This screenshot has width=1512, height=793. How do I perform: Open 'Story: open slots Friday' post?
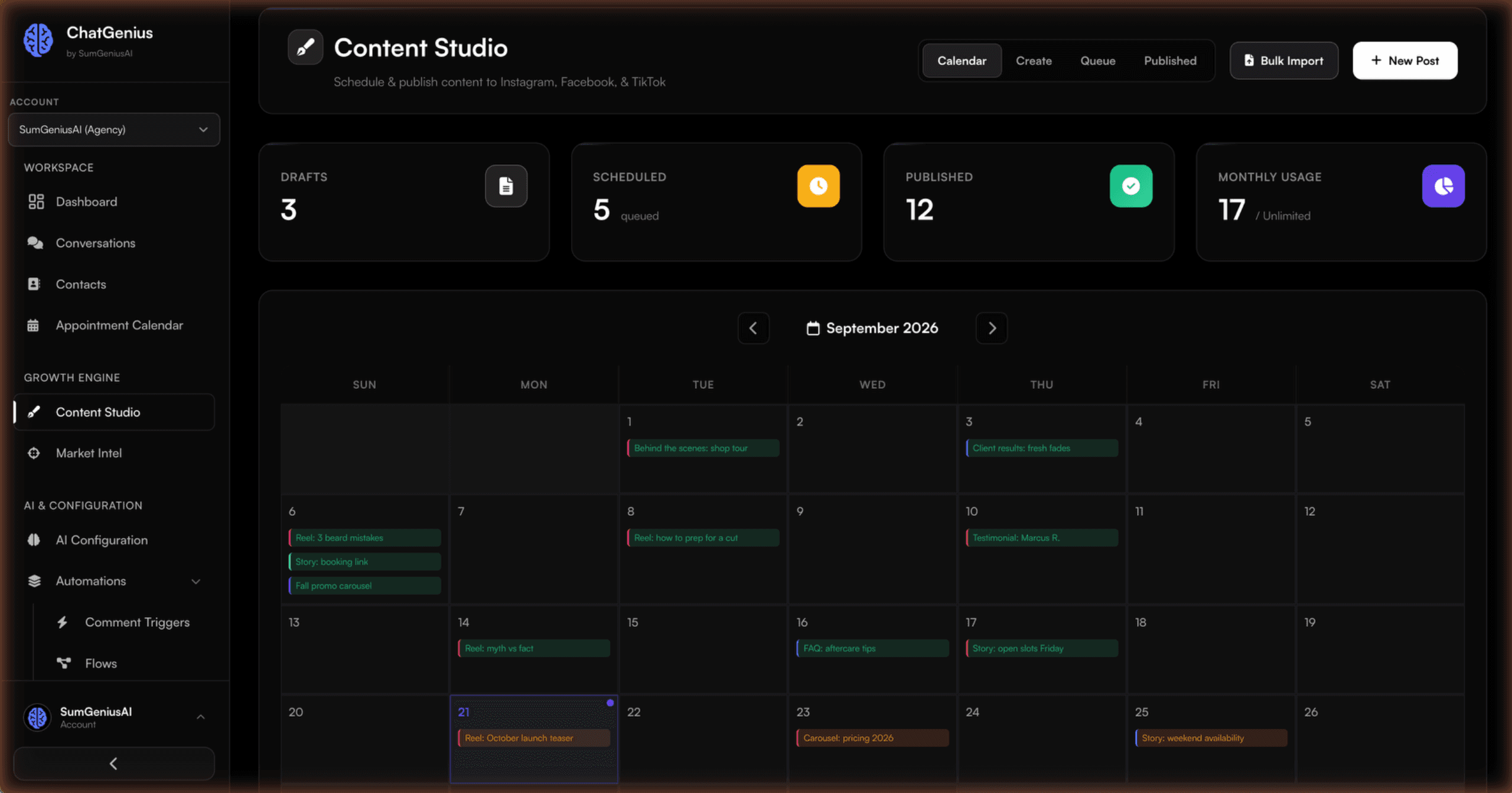[1042, 648]
